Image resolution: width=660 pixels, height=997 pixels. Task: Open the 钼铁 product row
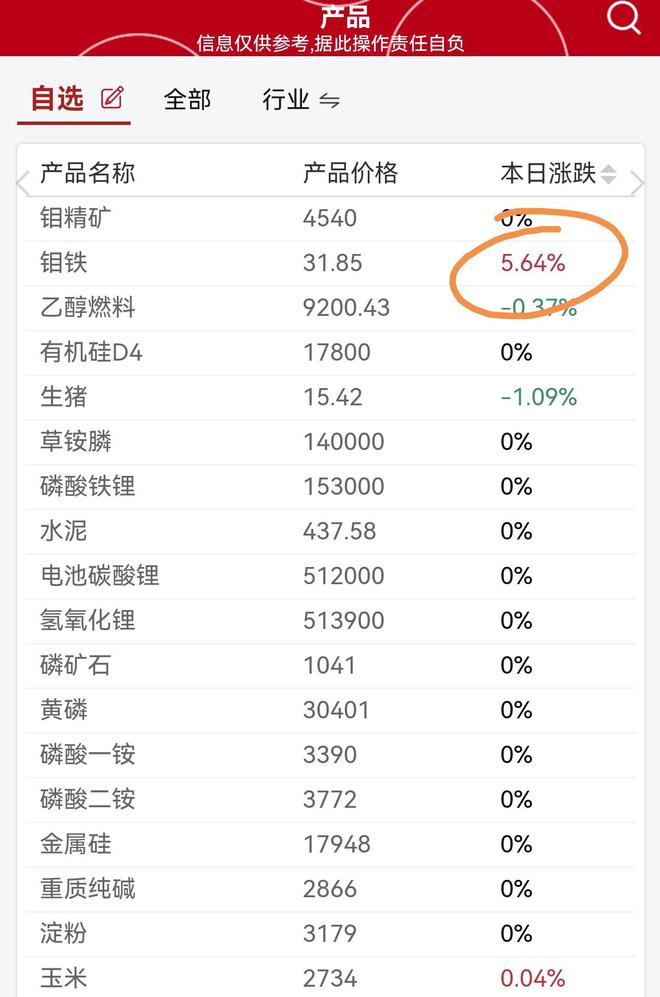tap(331, 263)
